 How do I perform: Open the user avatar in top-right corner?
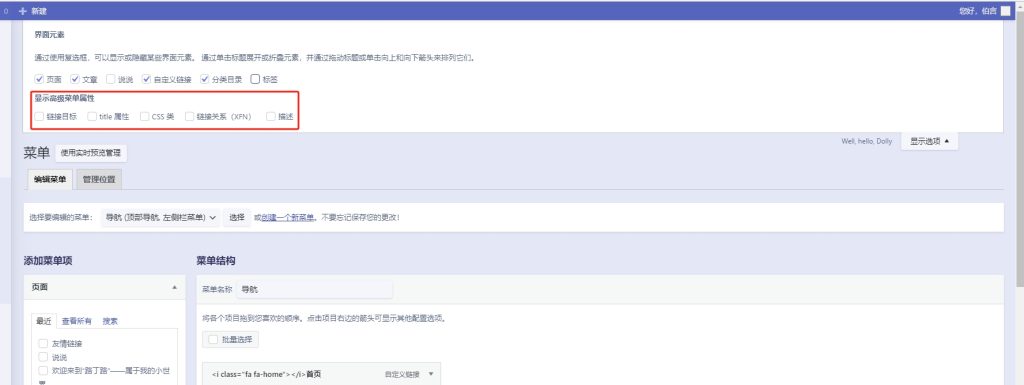click(x=1005, y=11)
